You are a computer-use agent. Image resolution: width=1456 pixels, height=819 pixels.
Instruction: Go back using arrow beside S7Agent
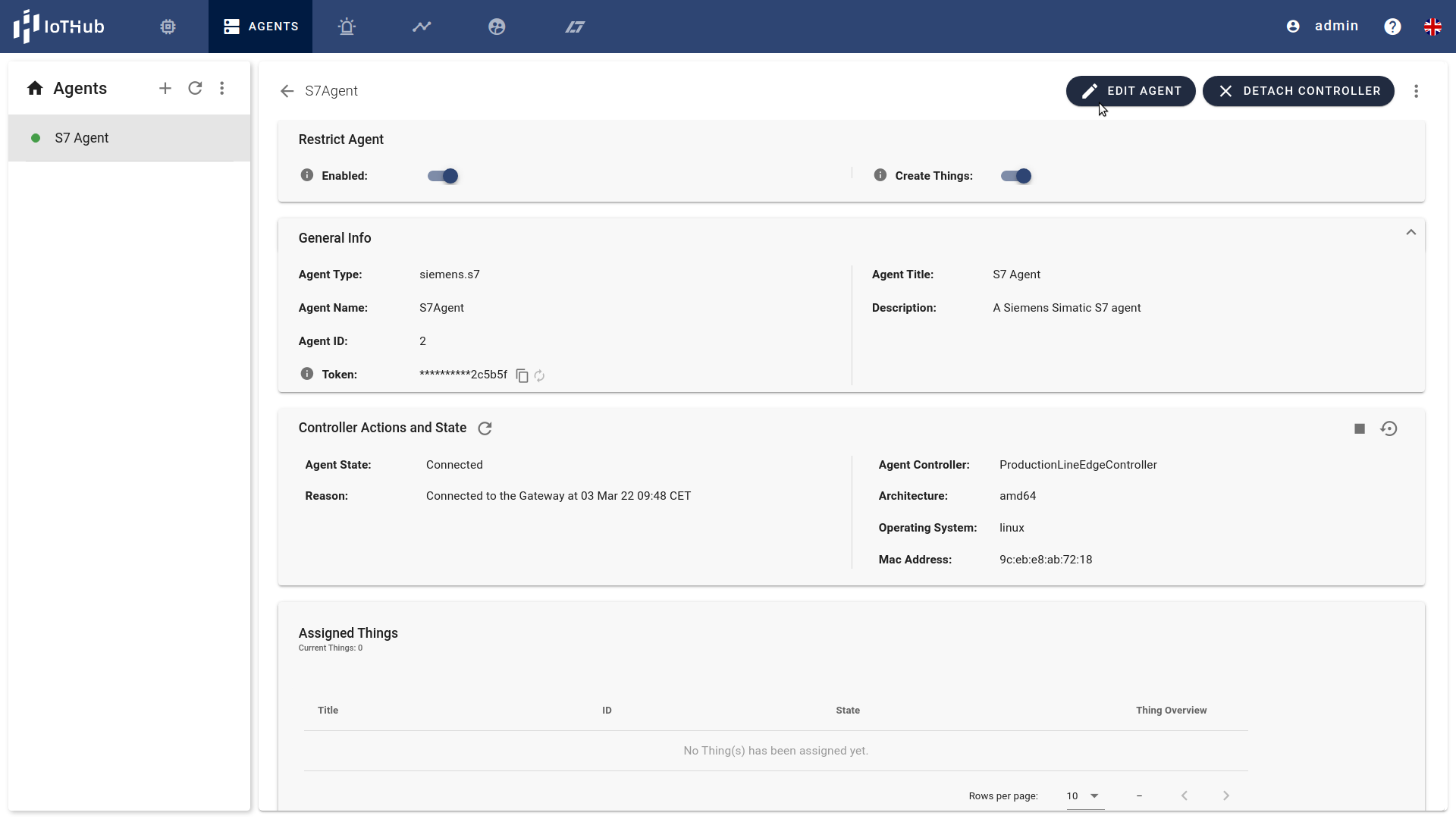pos(287,91)
